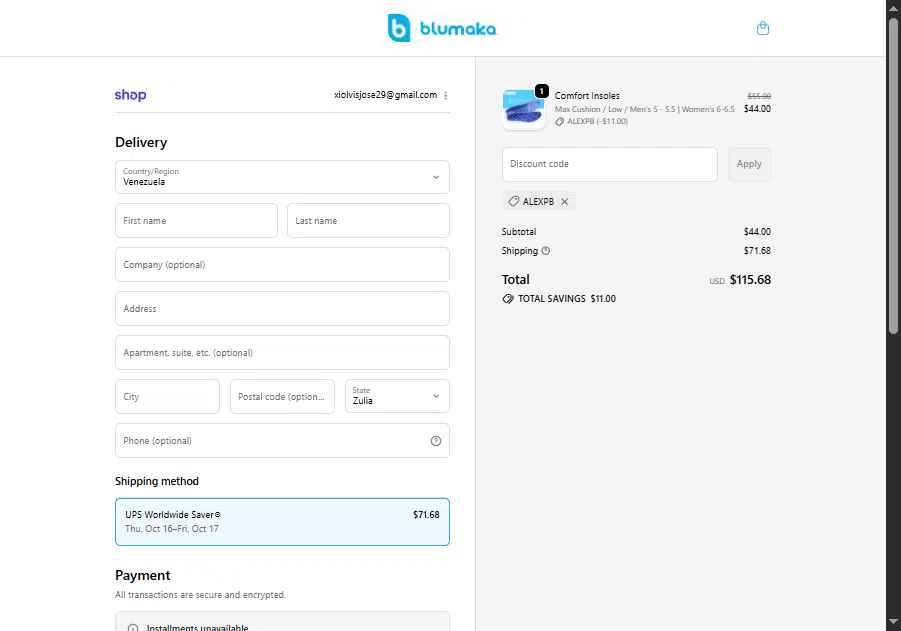Click the blumaka logo in the header
Viewport: 901px width, 631px height.
(x=441, y=28)
